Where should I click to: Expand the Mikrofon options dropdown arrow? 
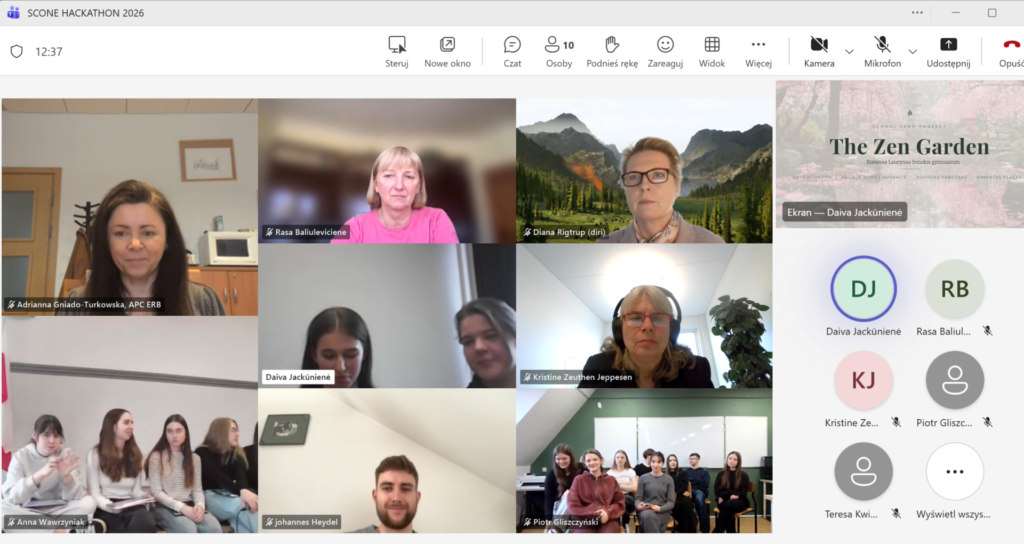(x=912, y=51)
